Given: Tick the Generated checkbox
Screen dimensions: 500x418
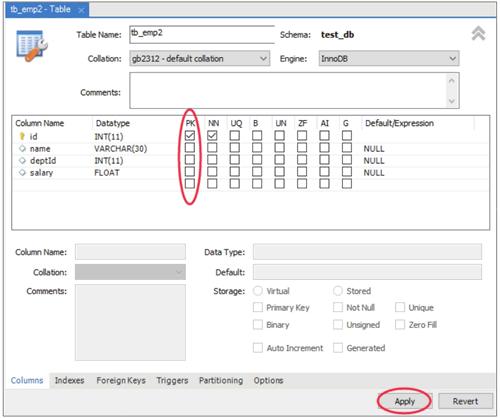Looking at the screenshot, I should 338,348.
